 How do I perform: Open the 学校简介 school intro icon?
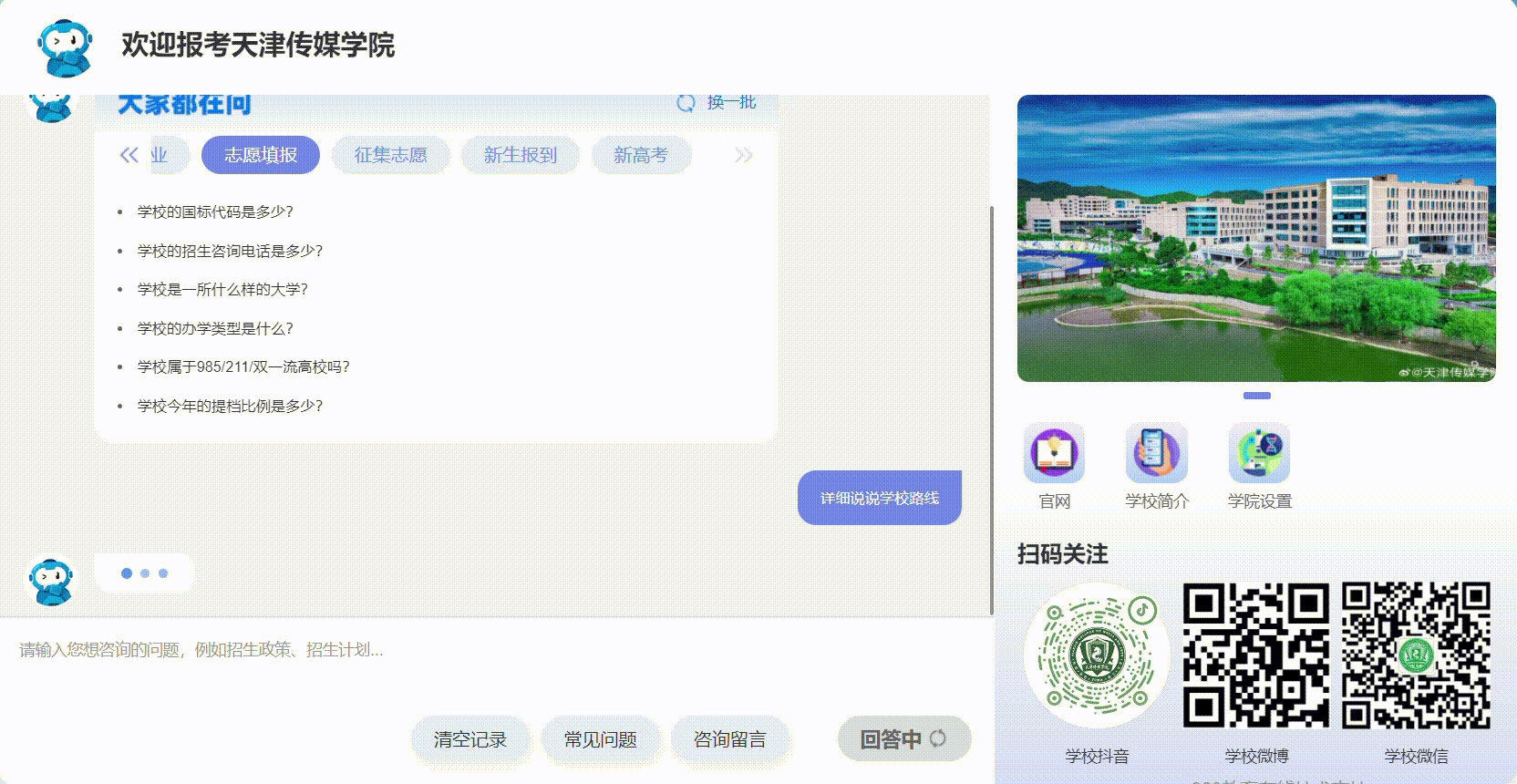pyautogui.click(x=1156, y=453)
